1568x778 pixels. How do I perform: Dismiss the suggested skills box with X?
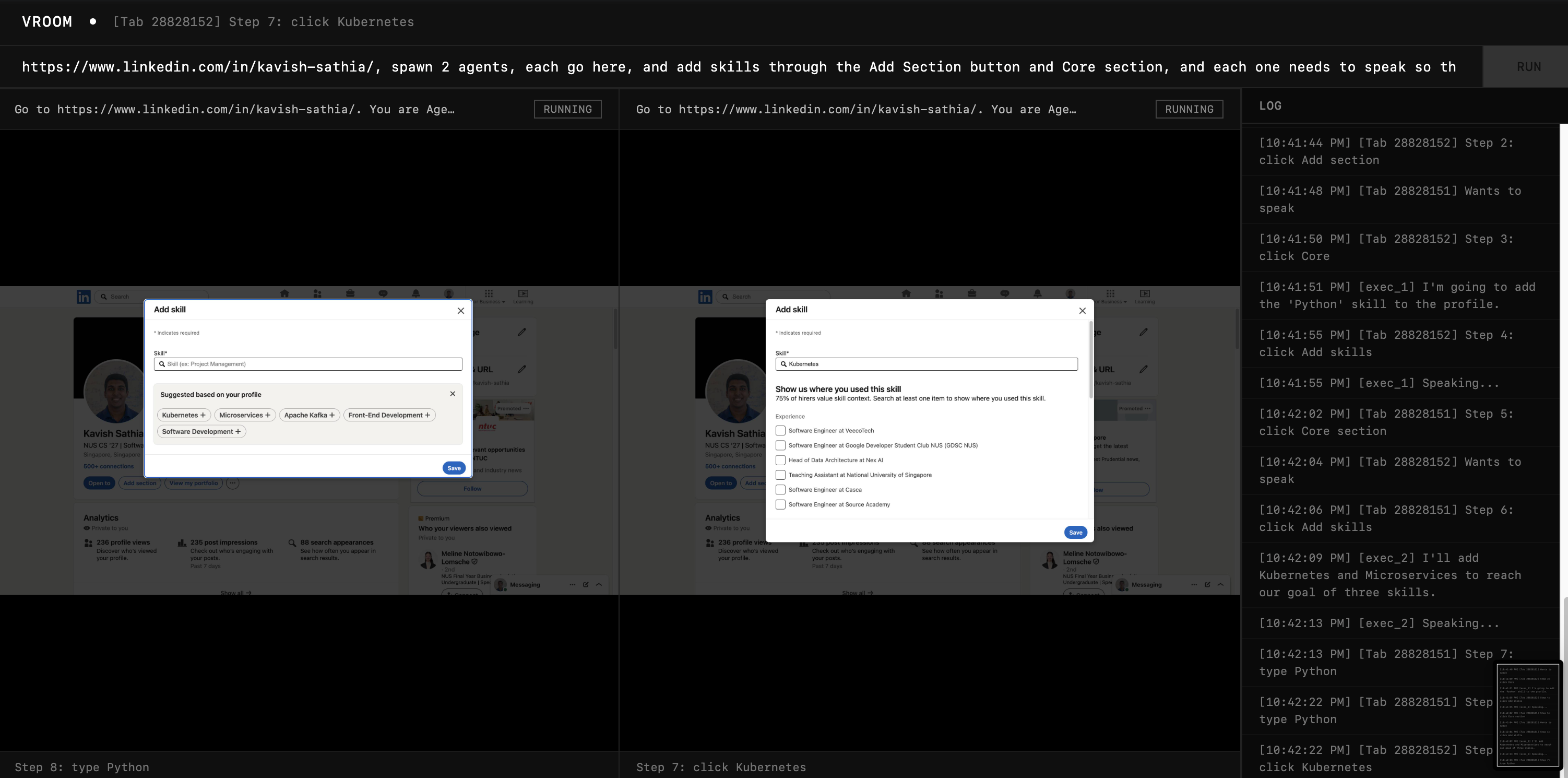(452, 394)
